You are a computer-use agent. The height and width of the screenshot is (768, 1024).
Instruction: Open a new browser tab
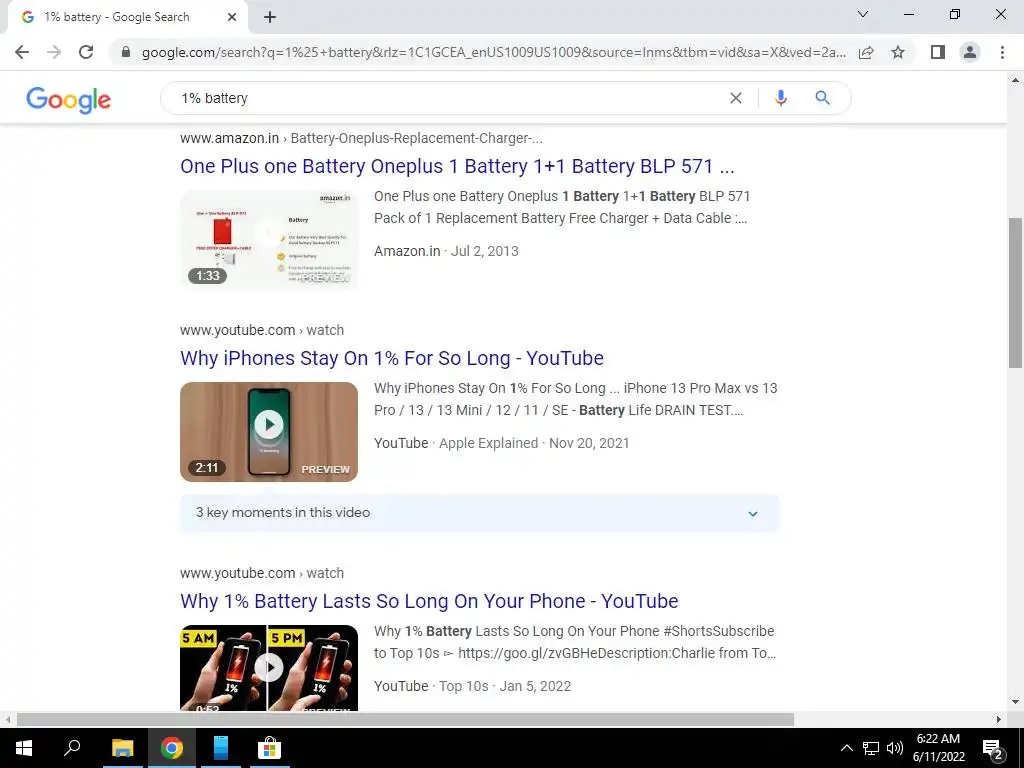coord(270,18)
